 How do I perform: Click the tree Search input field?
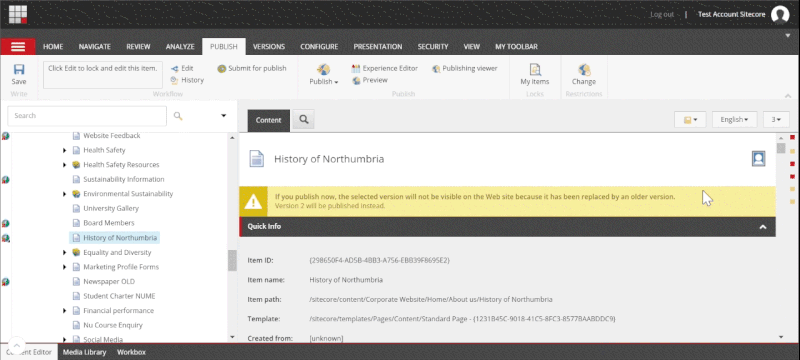(87, 116)
